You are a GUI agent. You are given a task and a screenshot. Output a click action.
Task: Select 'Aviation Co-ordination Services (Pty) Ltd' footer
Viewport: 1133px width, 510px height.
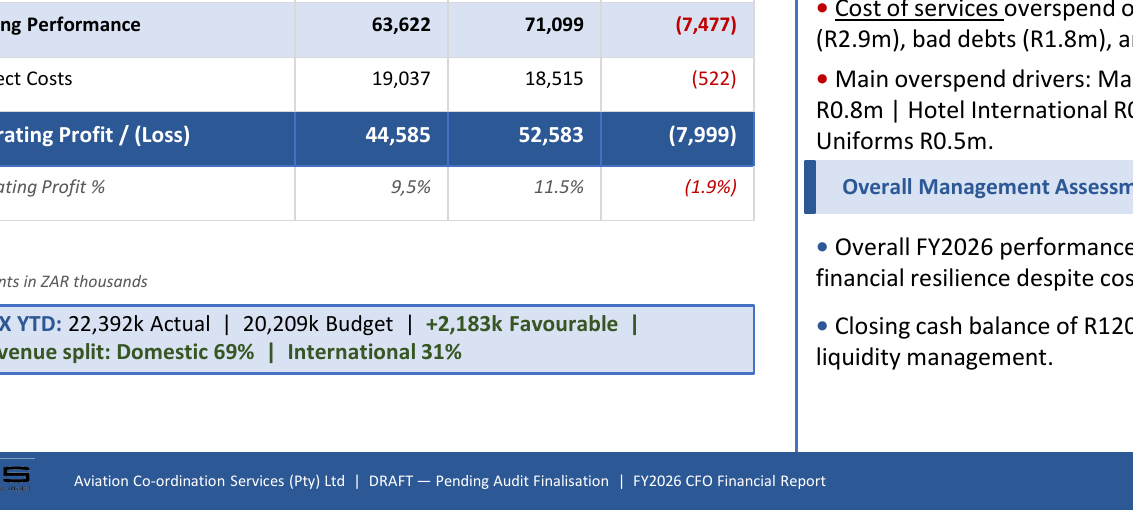(x=210, y=481)
